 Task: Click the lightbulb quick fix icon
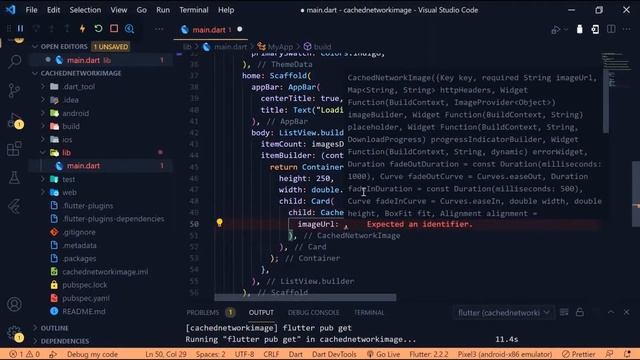coord(220,222)
